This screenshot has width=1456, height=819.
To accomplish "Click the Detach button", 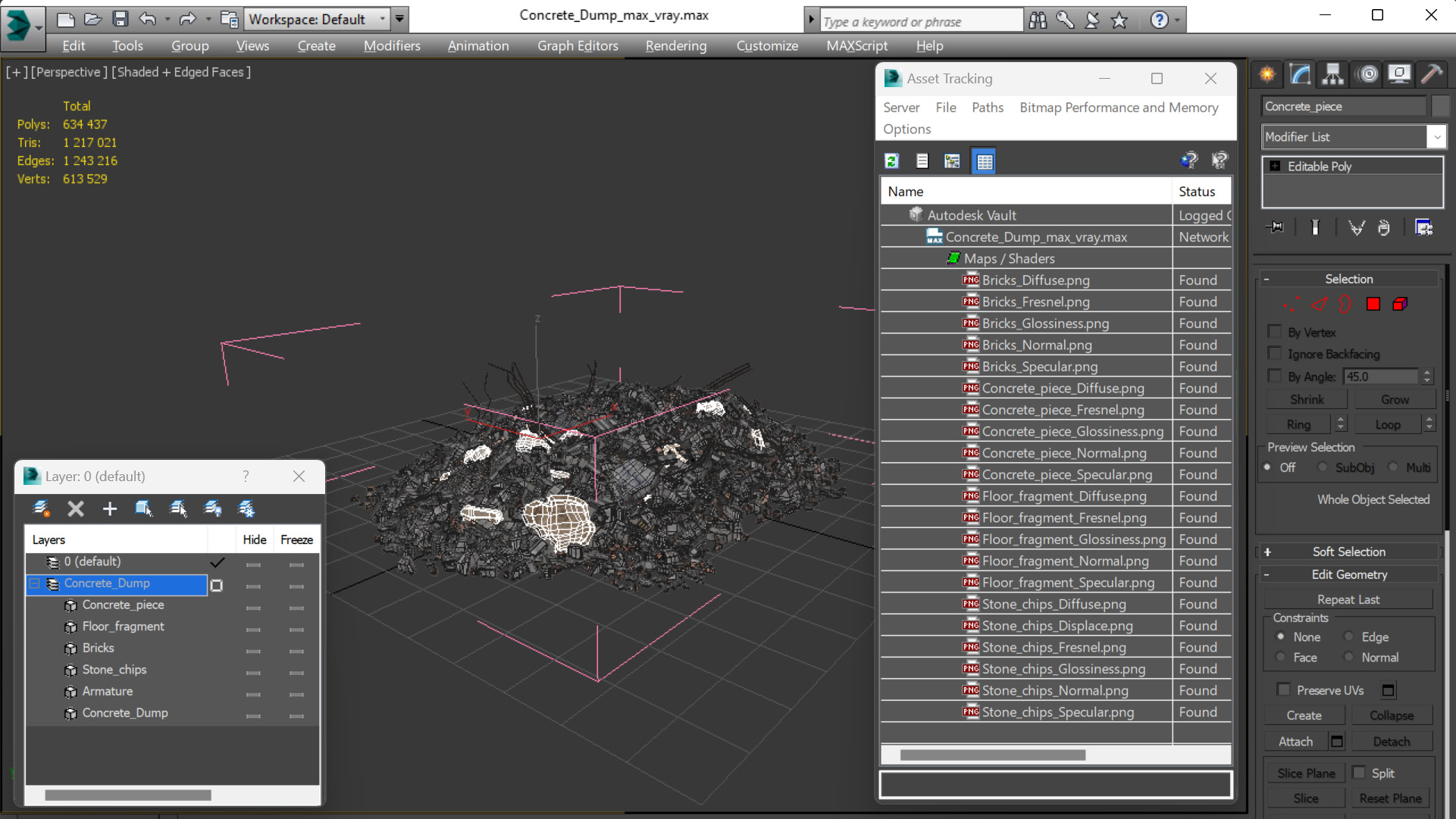I will point(1392,742).
